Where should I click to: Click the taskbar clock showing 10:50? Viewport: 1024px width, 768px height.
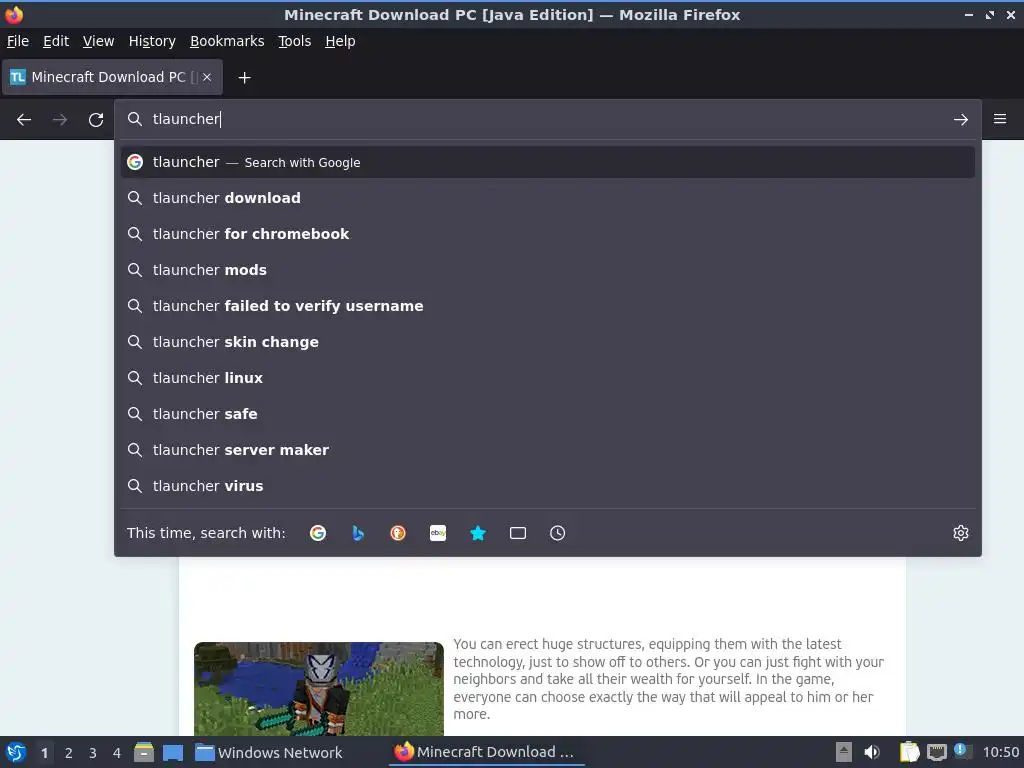[1000, 752]
